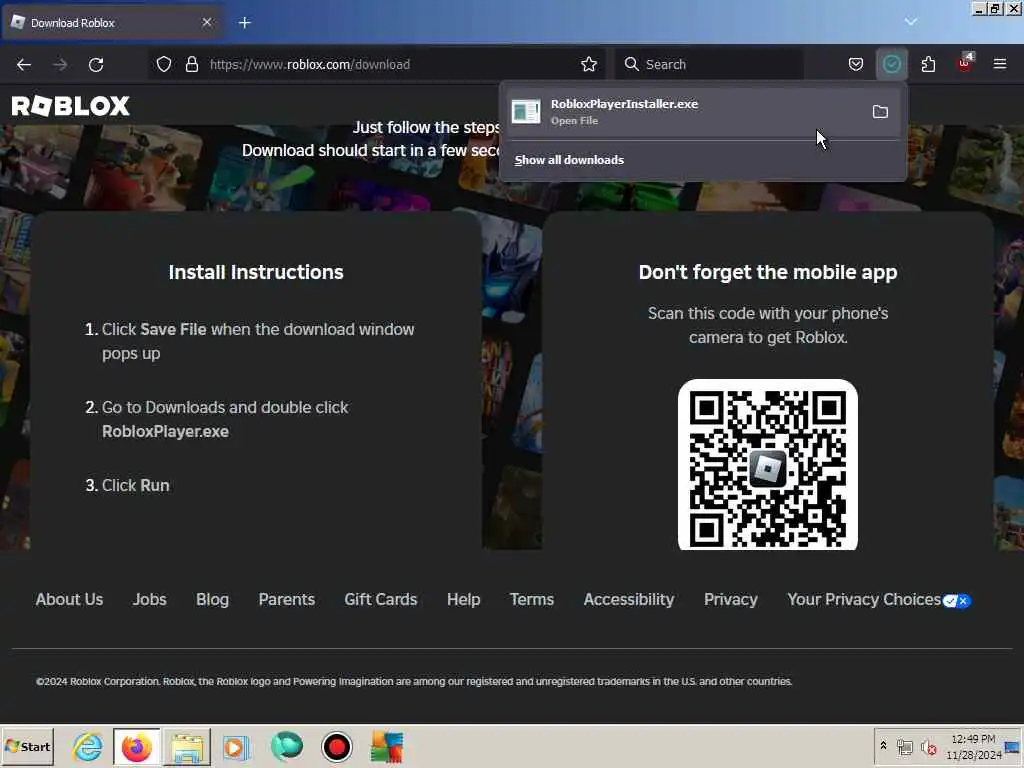Select the RobloxPlayer.exe instruction text
Image resolution: width=1024 pixels, height=768 pixels.
[x=165, y=432]
